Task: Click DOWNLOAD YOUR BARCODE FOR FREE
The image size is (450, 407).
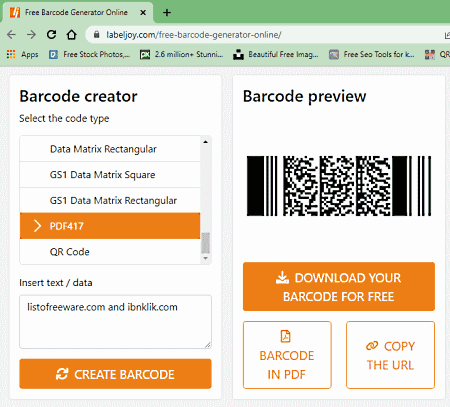Action: (339, 287)
